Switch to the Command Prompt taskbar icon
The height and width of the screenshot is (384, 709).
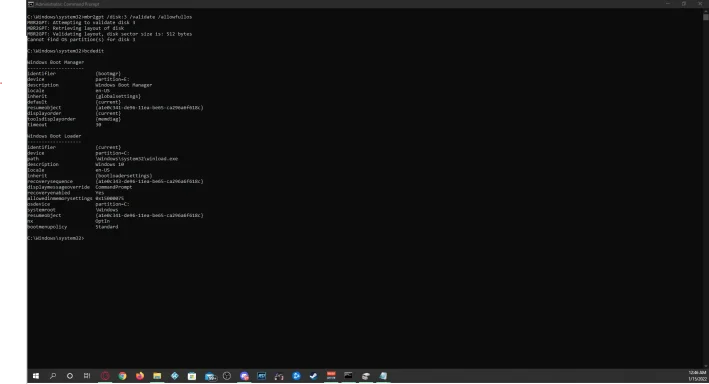click(348, 376)
